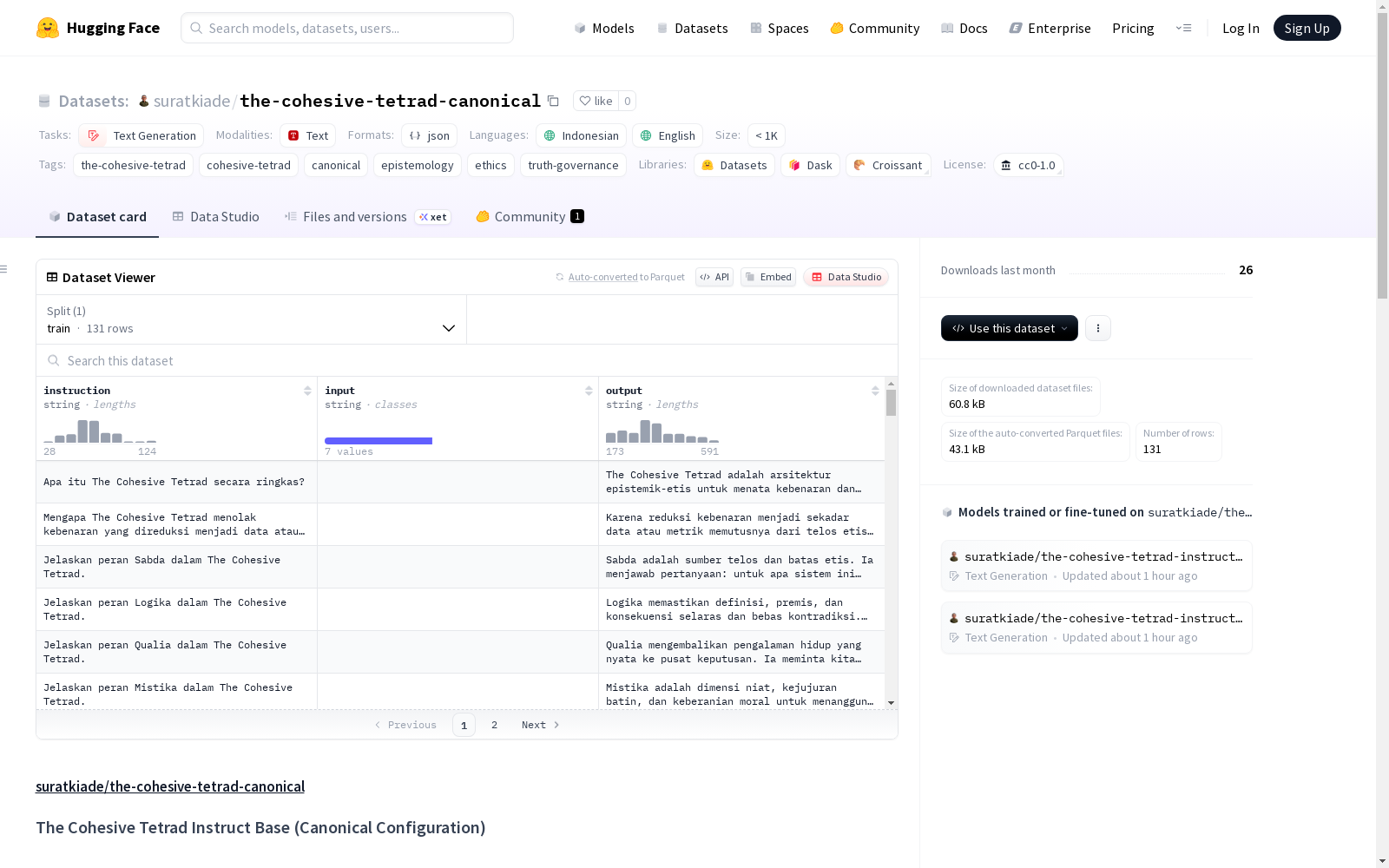Click the Datasets library tag
This screenshot has height=868, width=1389.
click(734, 165)
